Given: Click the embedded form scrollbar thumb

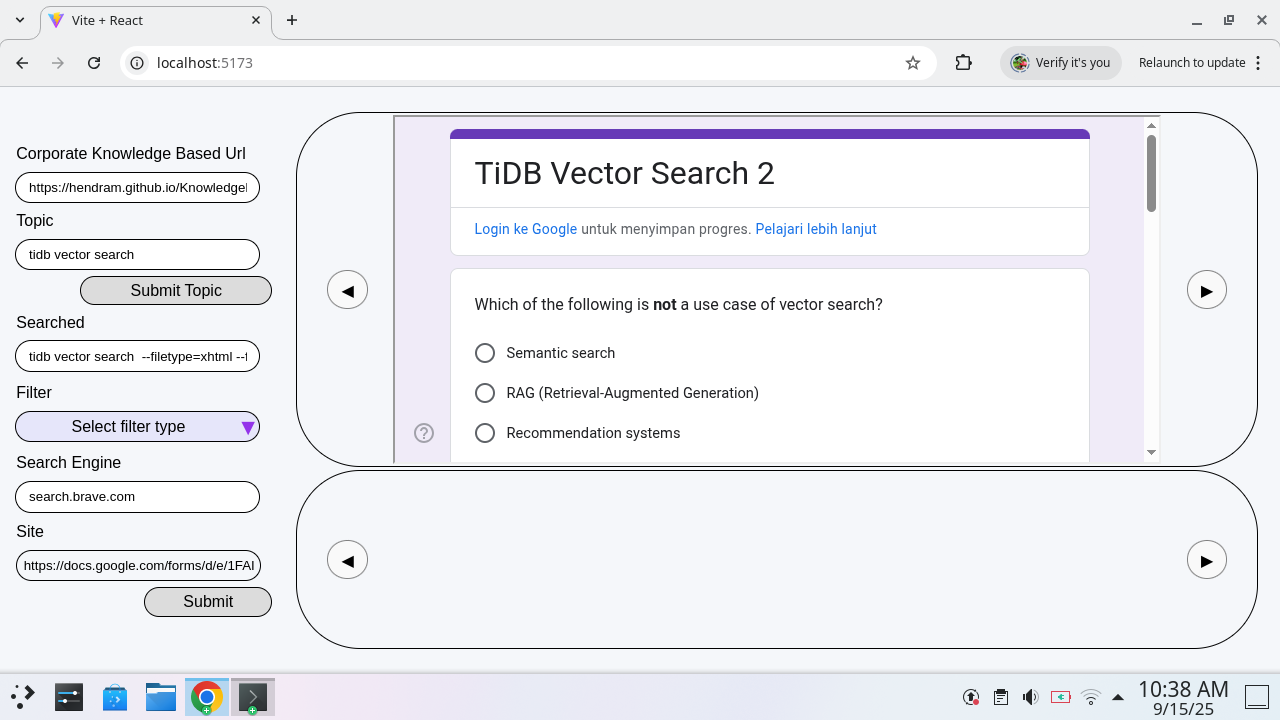Looking at the screenshot, I should point(1151,173).
